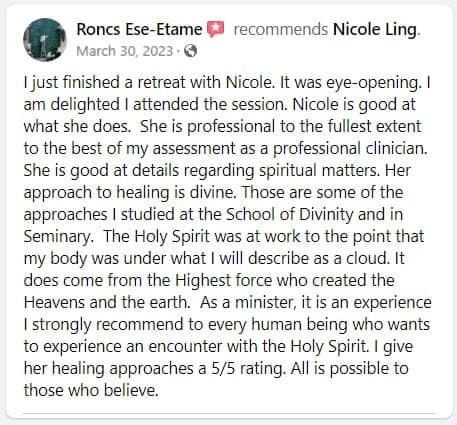This screenshot has height=425, width=457.
Task: Click the text "approach to healing is divine"
Action: [x=129, y=193]
